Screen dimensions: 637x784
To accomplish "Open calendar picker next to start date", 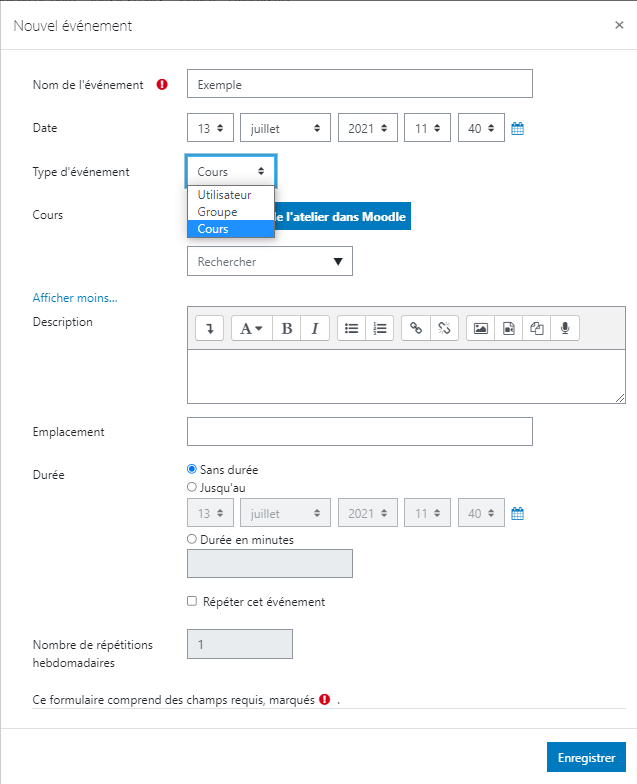I will (x=518, y=128).
